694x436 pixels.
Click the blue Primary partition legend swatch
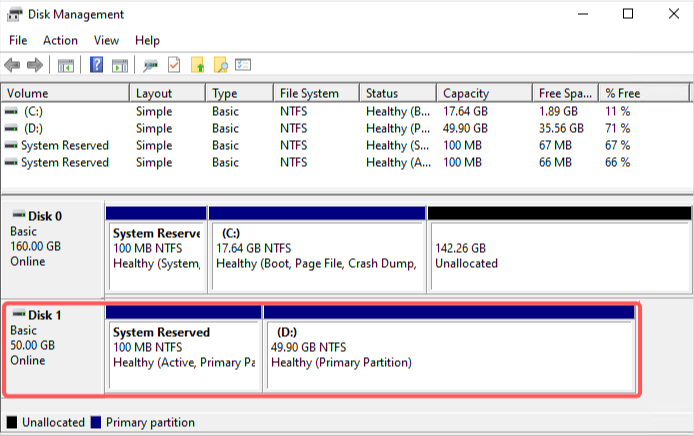pos(96,422)
